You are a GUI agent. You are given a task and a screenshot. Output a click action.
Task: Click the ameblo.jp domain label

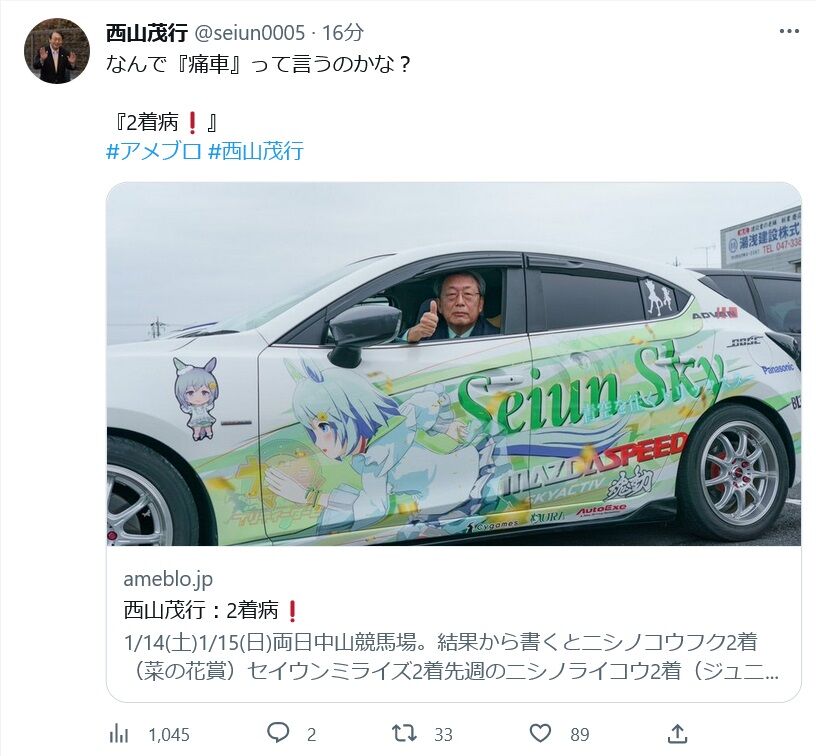coord(168,579)
